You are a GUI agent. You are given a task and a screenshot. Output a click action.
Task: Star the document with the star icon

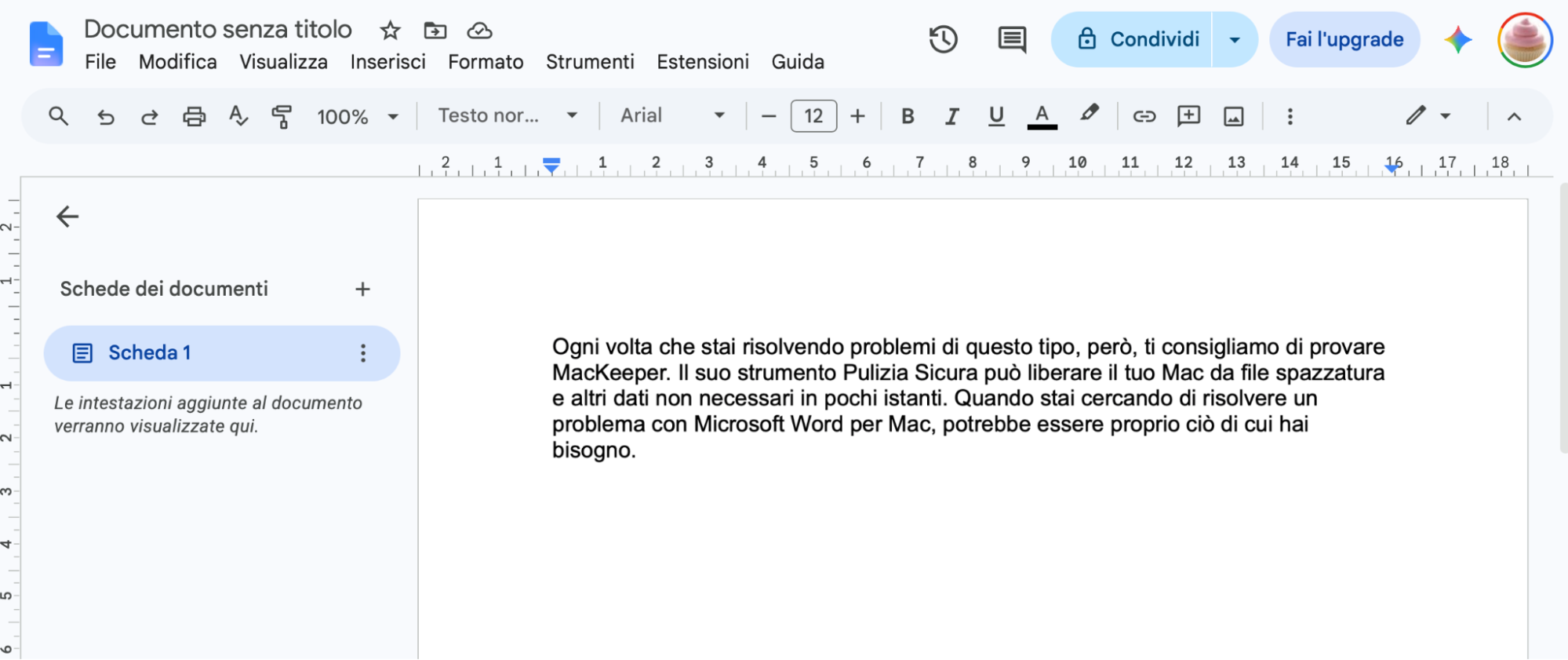[x=390, y=31]
